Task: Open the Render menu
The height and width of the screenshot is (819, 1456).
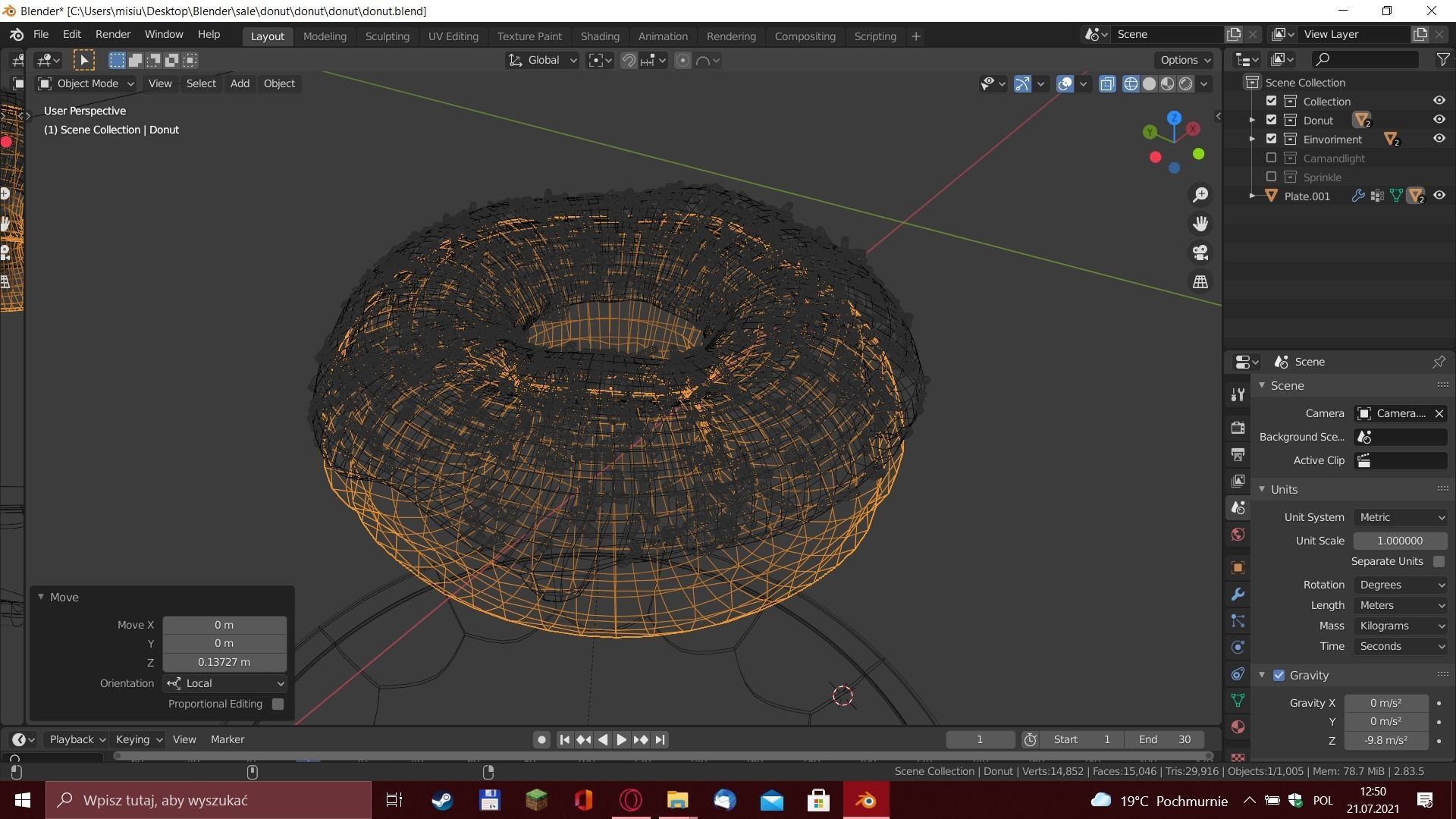Action: click(x=113, y=34)
